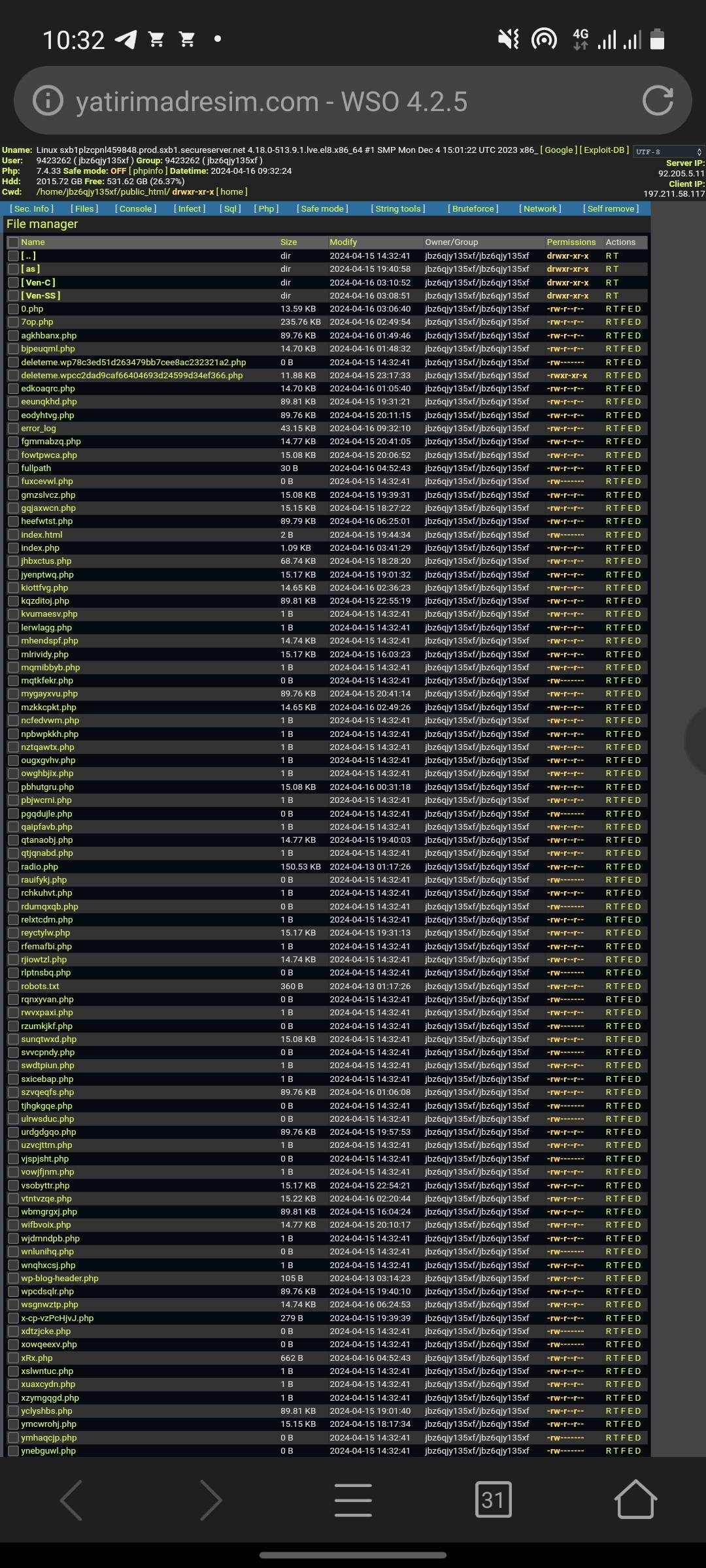Open the tab switcher showing 31 tabs
The height and width of the screenshot is (1568, 706).
tap(493, 1500)
